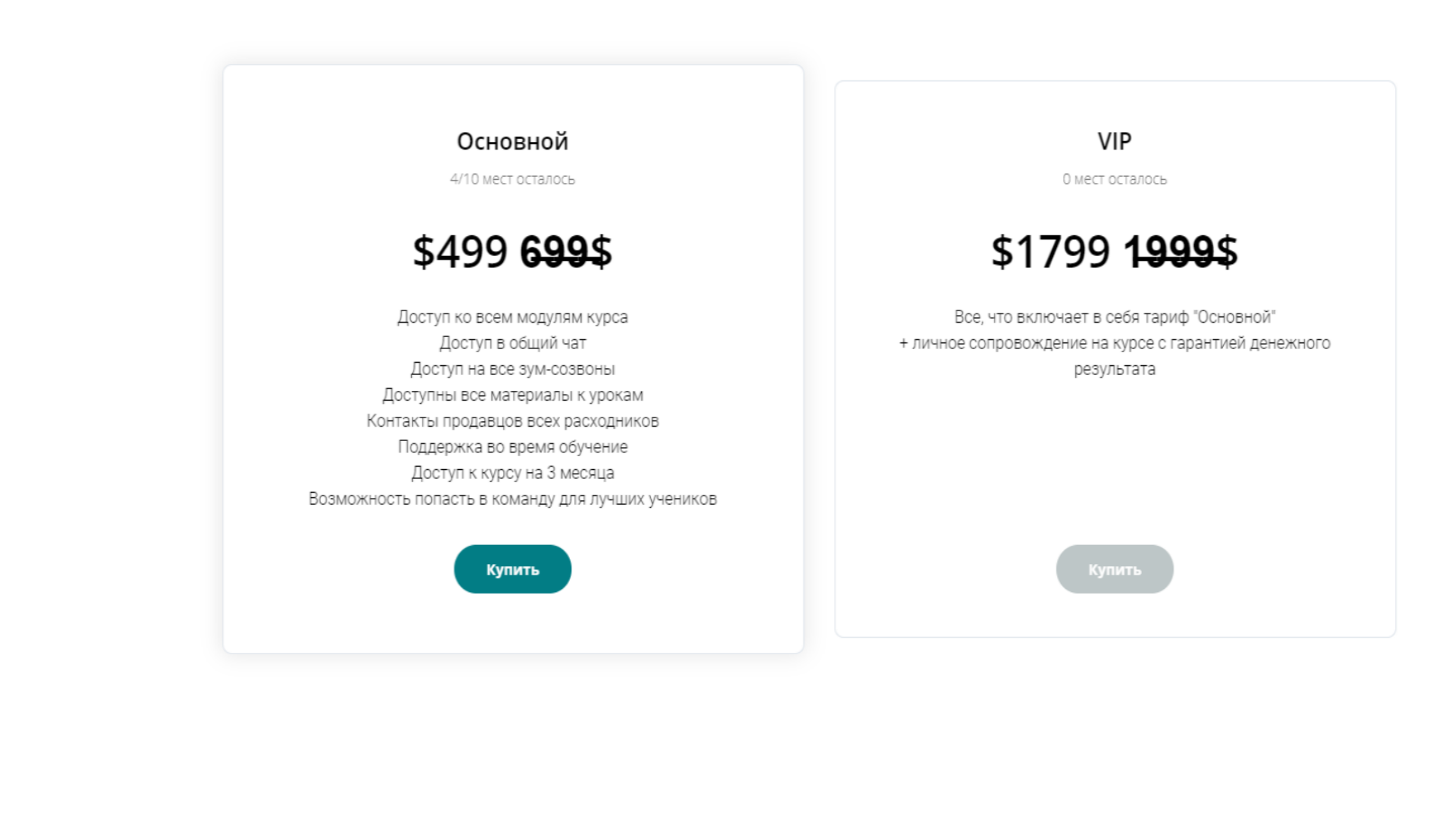Click the crossed-out 699$ old price
This screenshot has width=1456, height=816.
coord(565,251)
